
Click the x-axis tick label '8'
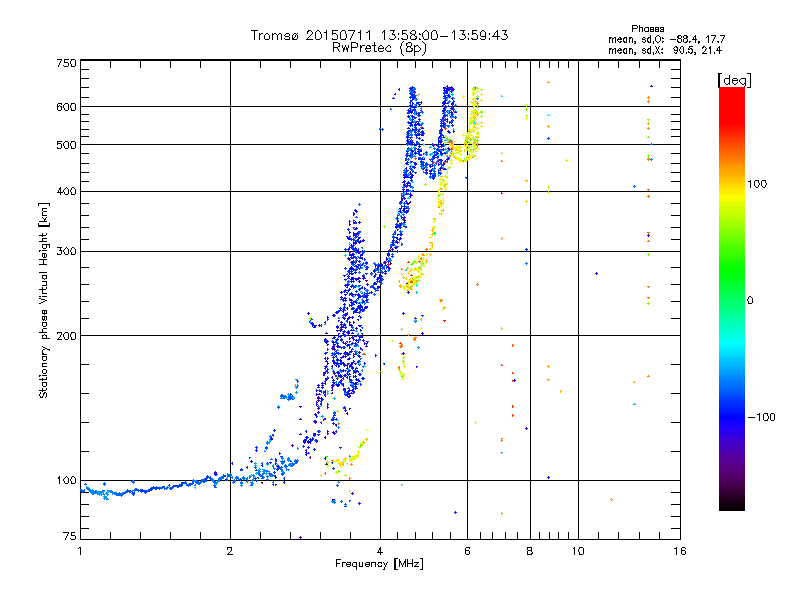coord(530,551)
